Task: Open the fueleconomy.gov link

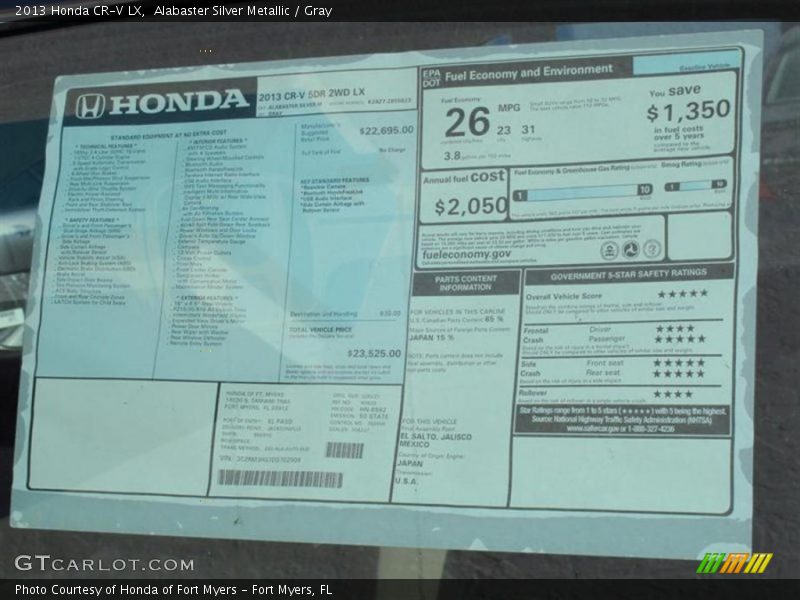Action: tap(466, 254)
